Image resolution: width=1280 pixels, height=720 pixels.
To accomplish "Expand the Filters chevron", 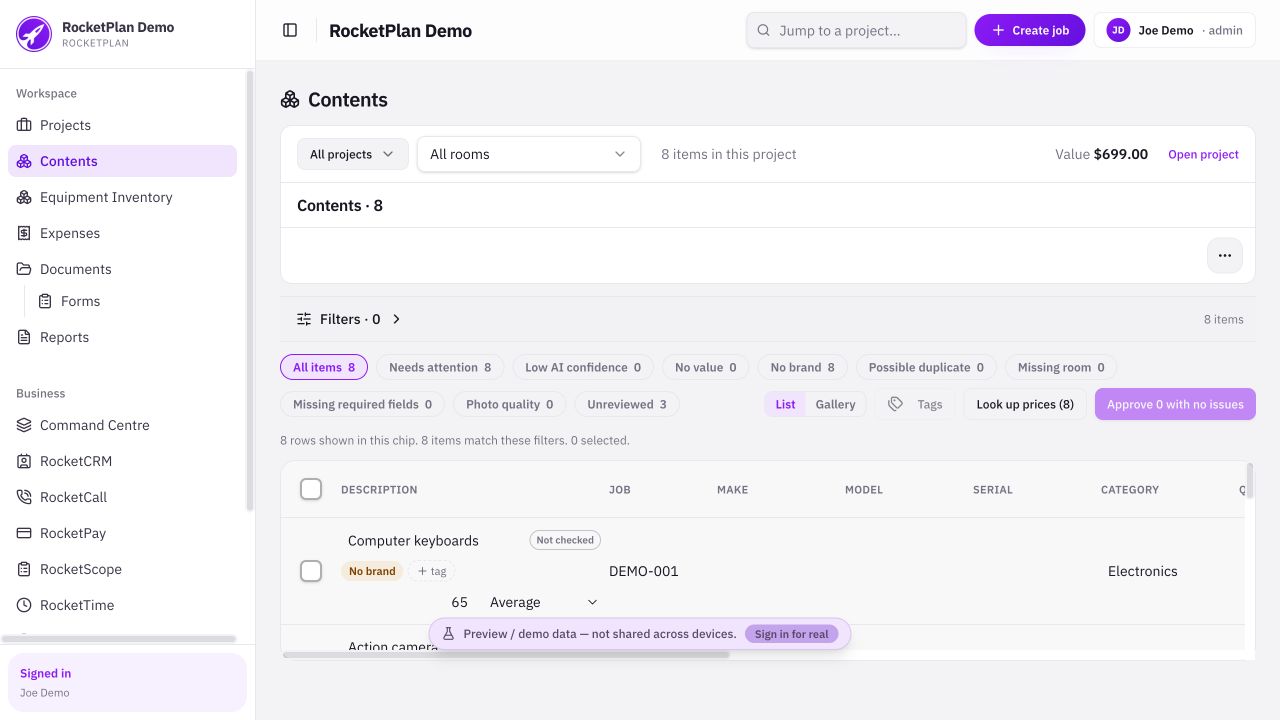I will [396, 319].
